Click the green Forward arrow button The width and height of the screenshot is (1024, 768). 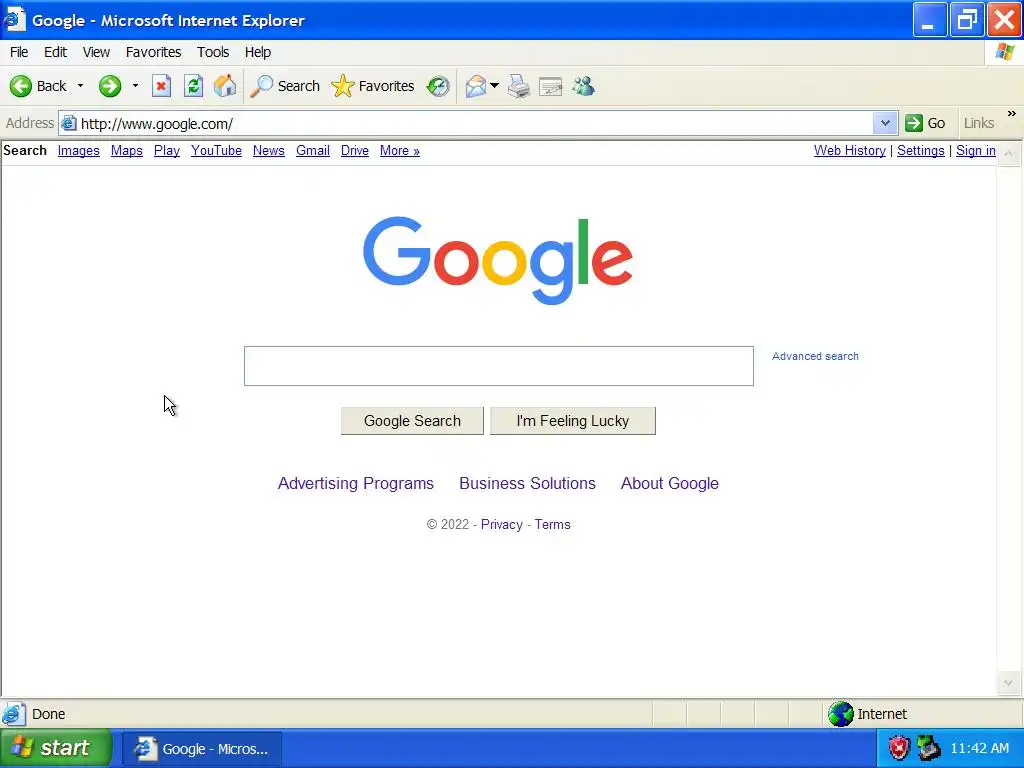pos(110,86)
